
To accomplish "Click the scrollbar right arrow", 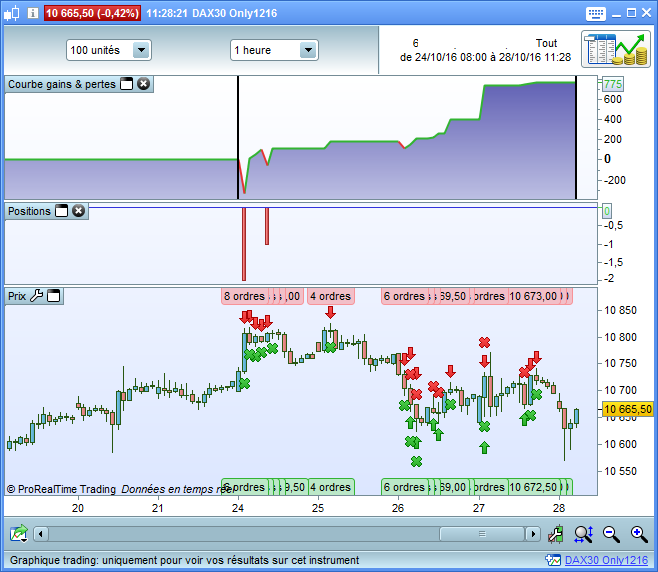I will click(x=533, y=534).
